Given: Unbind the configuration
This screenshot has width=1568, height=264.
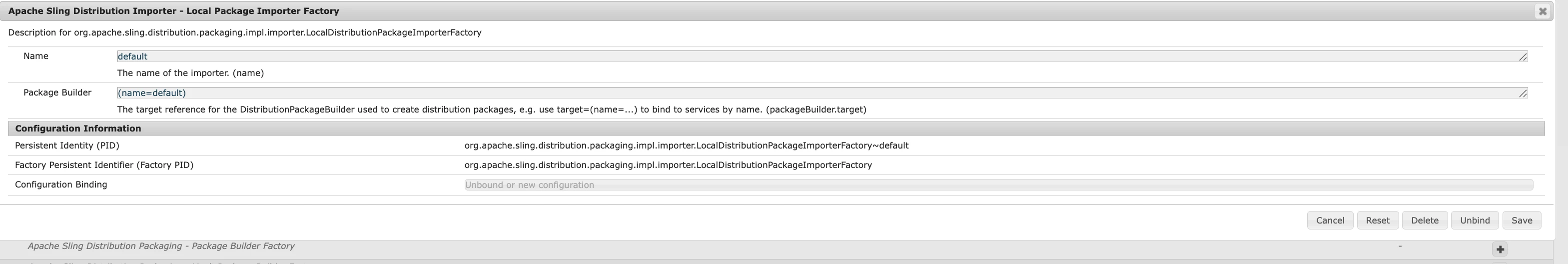Looking at the screenshot, I should (x=1475, y=220).
